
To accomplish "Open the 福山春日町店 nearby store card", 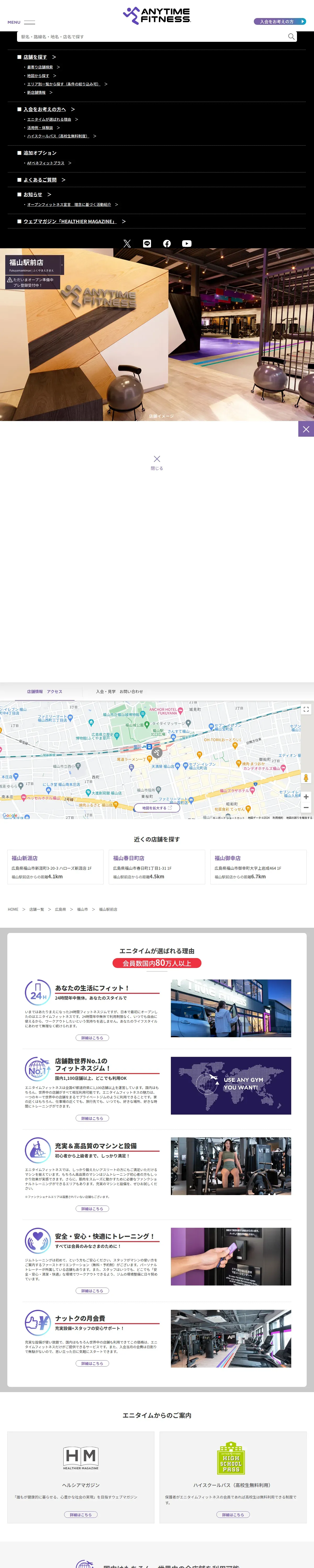I will tap(157, 867).
